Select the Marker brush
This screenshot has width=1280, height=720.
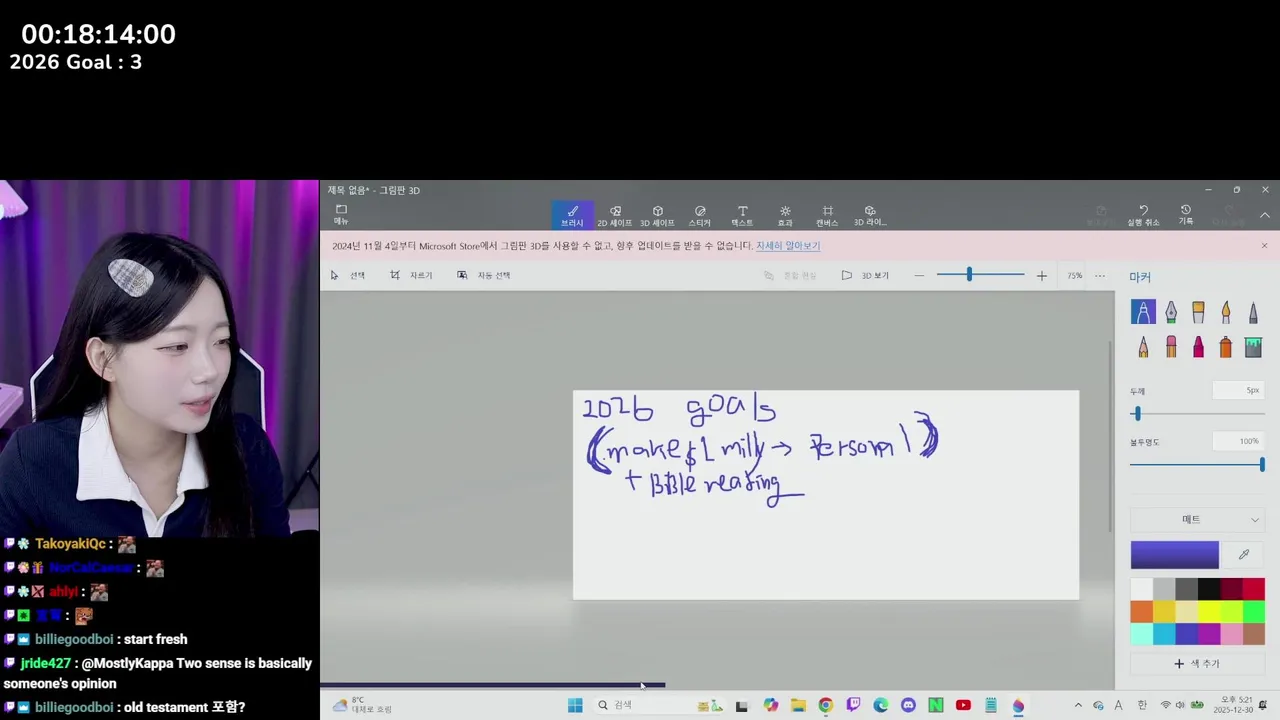pyautogui.click(x=1143, y=312)
